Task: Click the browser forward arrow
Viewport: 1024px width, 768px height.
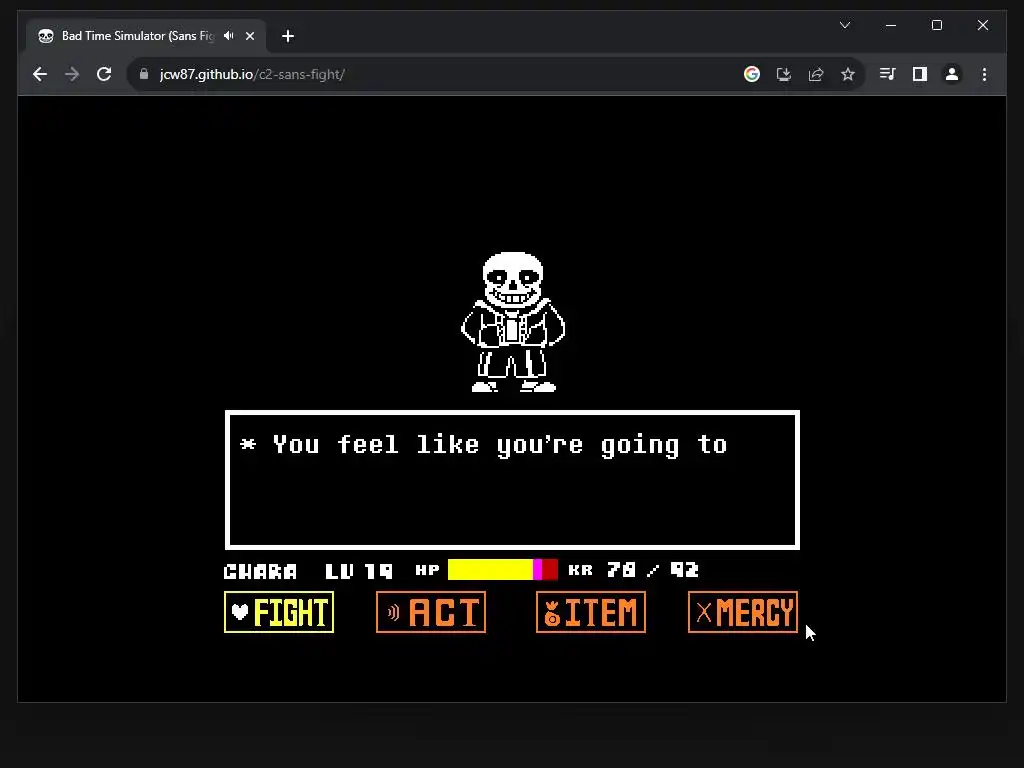Action: pos(72,74)
